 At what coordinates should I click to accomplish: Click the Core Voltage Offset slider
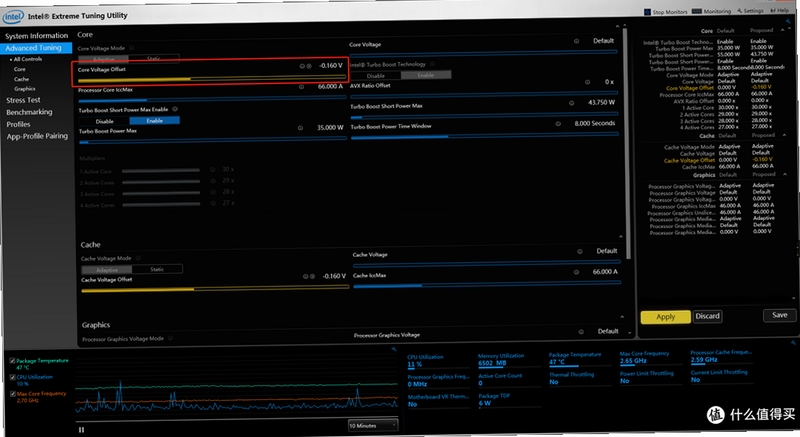coord(212,79)
